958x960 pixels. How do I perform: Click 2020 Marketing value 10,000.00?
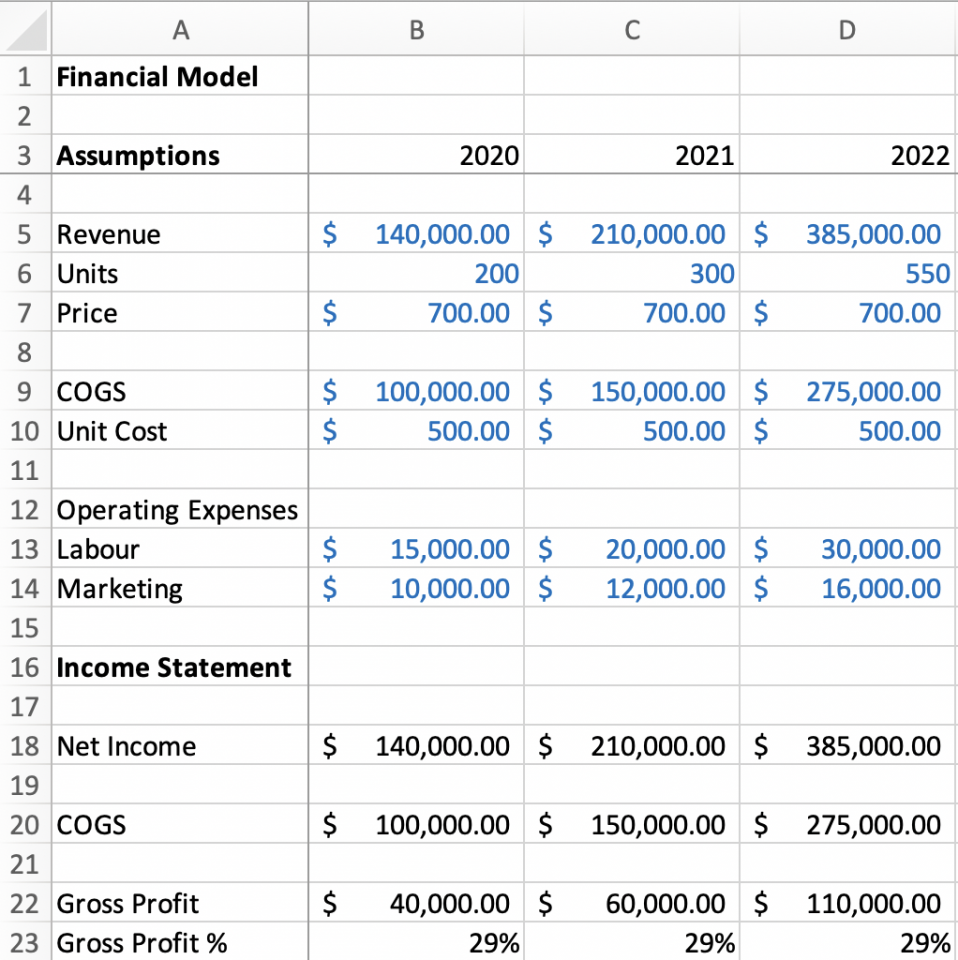pos(416,589)
